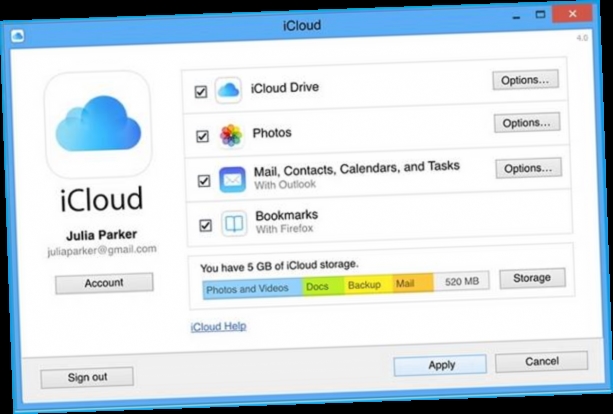Open the Account button
Viewport: 613px width, 414px height.
click(104, 283)
